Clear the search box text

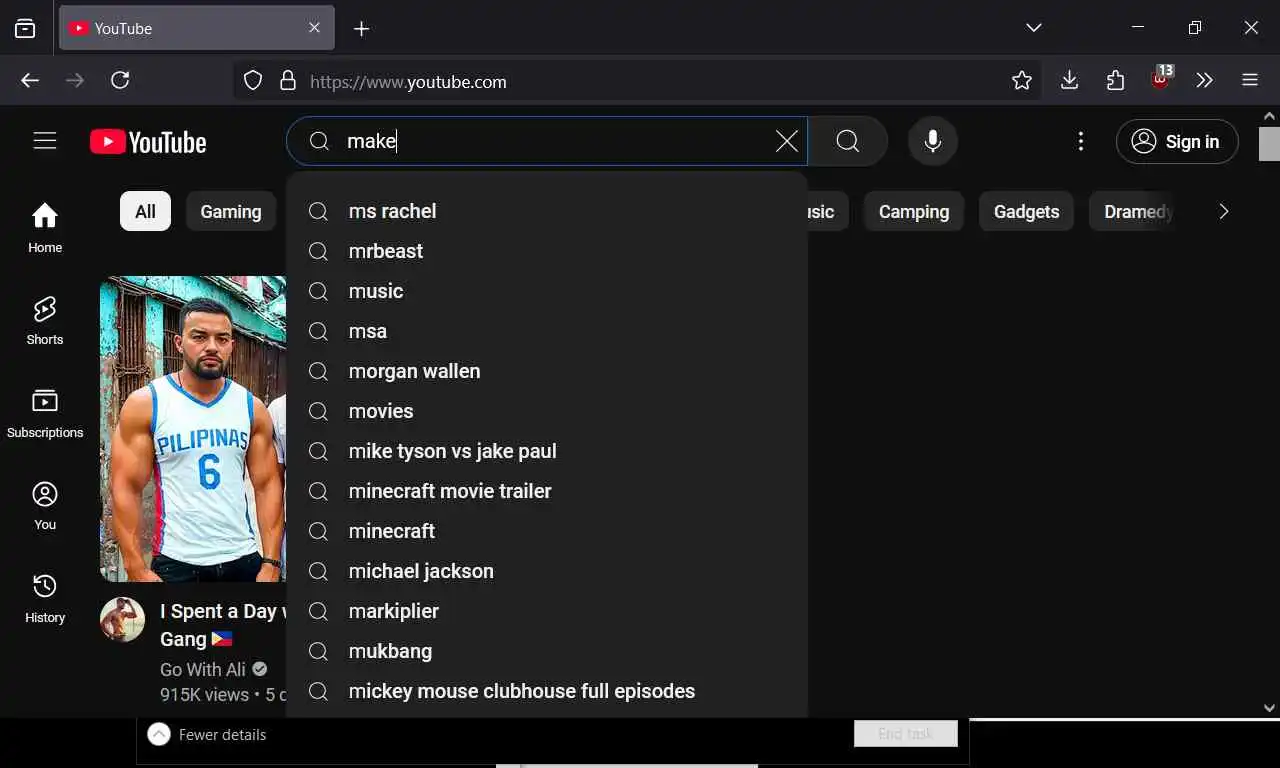[x=787, y=141]
